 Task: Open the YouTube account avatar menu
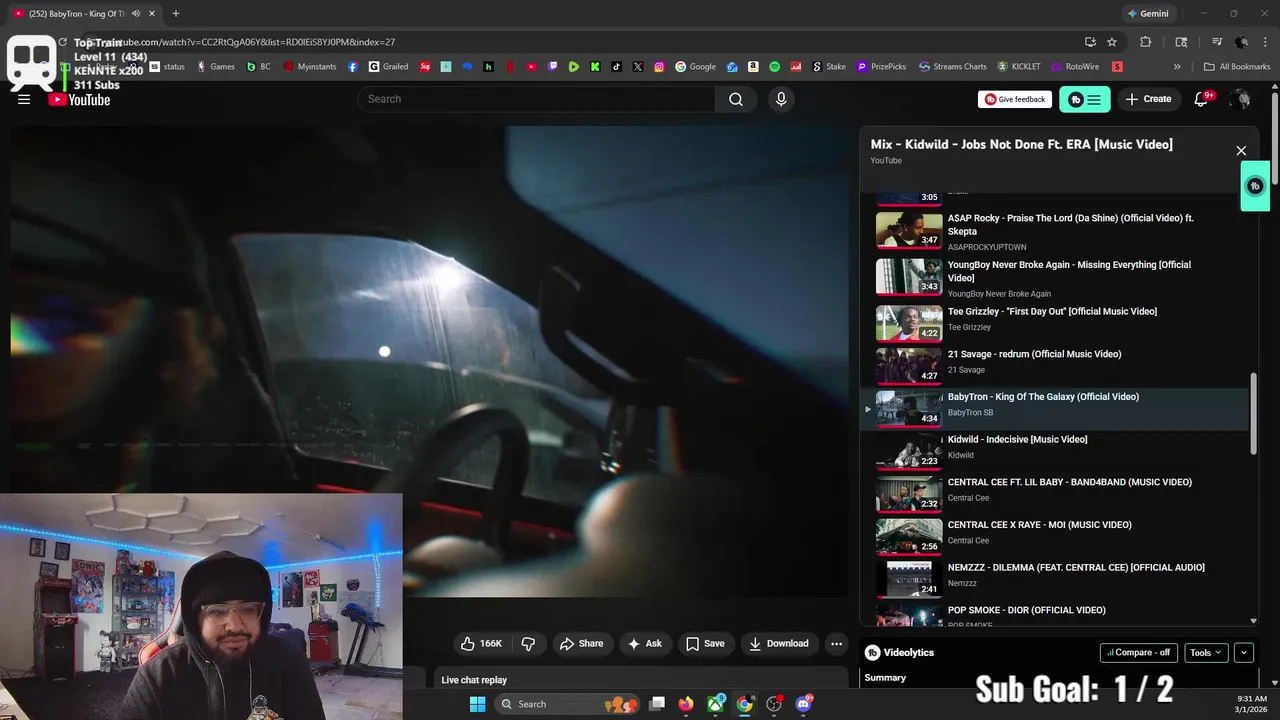1241,99
